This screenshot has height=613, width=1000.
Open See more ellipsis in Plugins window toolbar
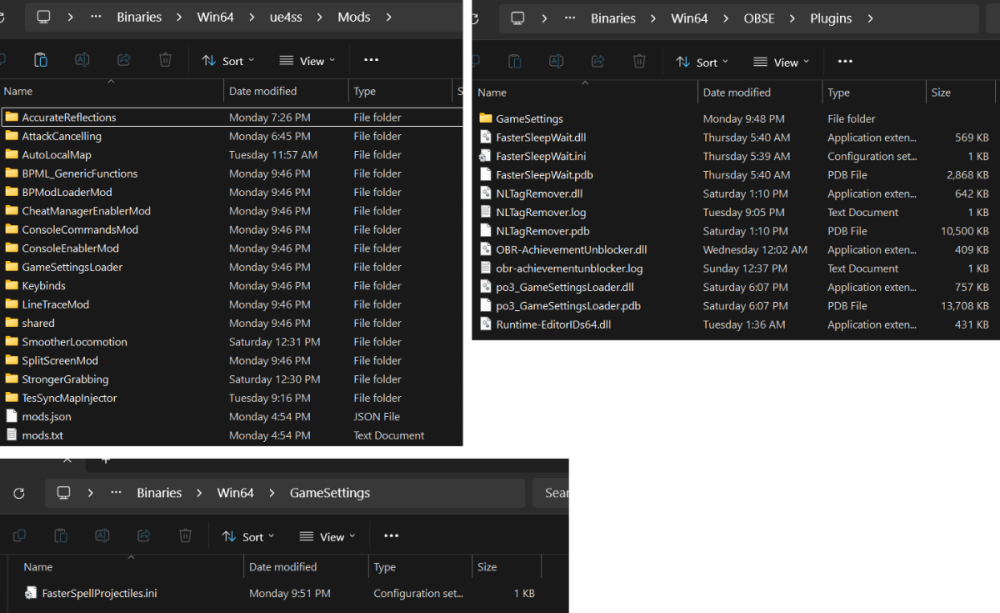click(845, 61)
